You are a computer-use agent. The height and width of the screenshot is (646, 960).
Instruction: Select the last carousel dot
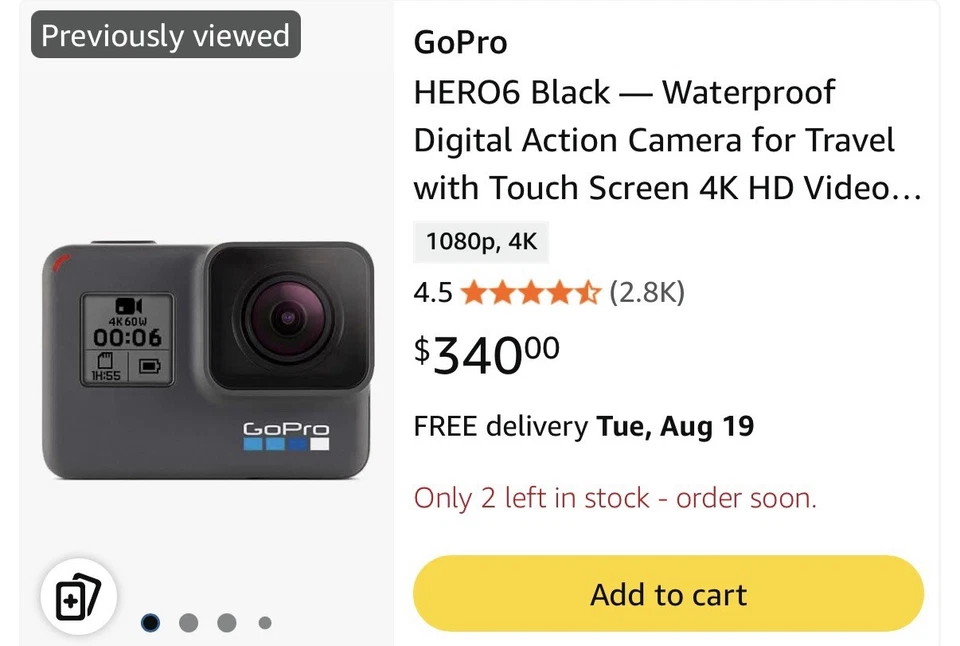tap(265, 622)
